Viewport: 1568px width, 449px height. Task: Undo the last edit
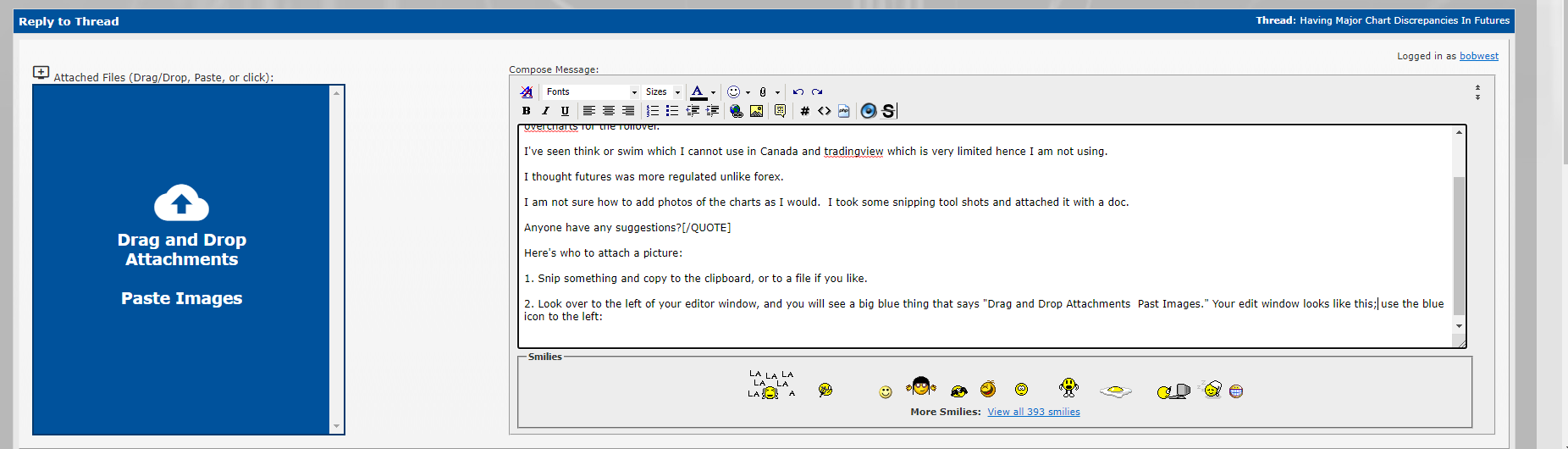798,91
